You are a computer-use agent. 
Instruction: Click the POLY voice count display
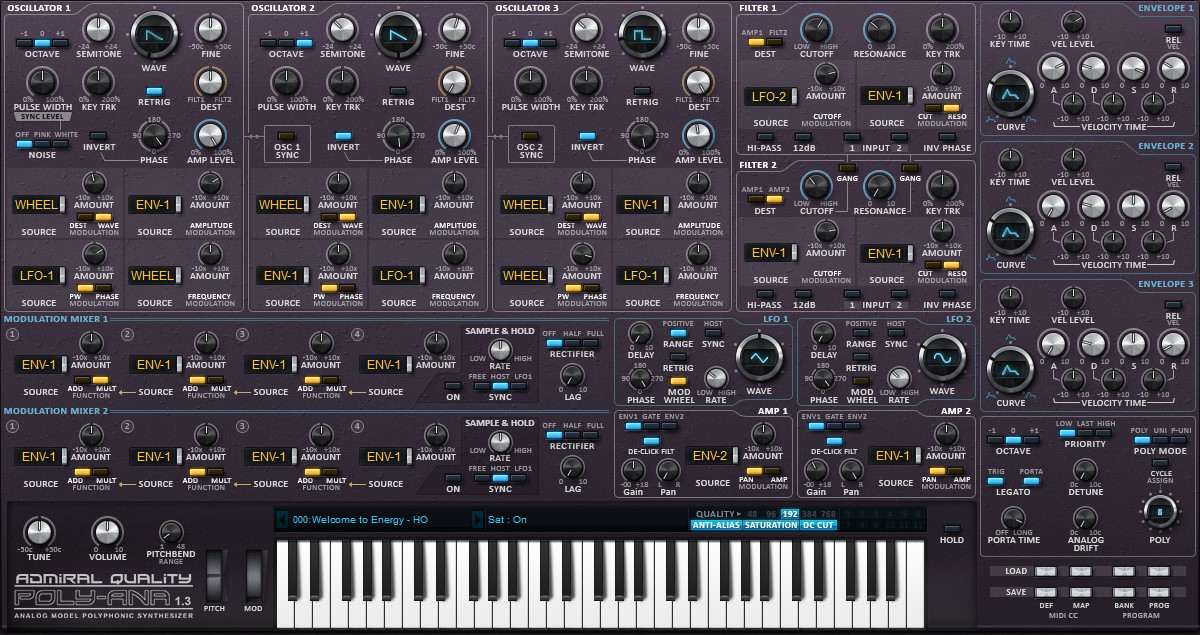coord(1160,513)
